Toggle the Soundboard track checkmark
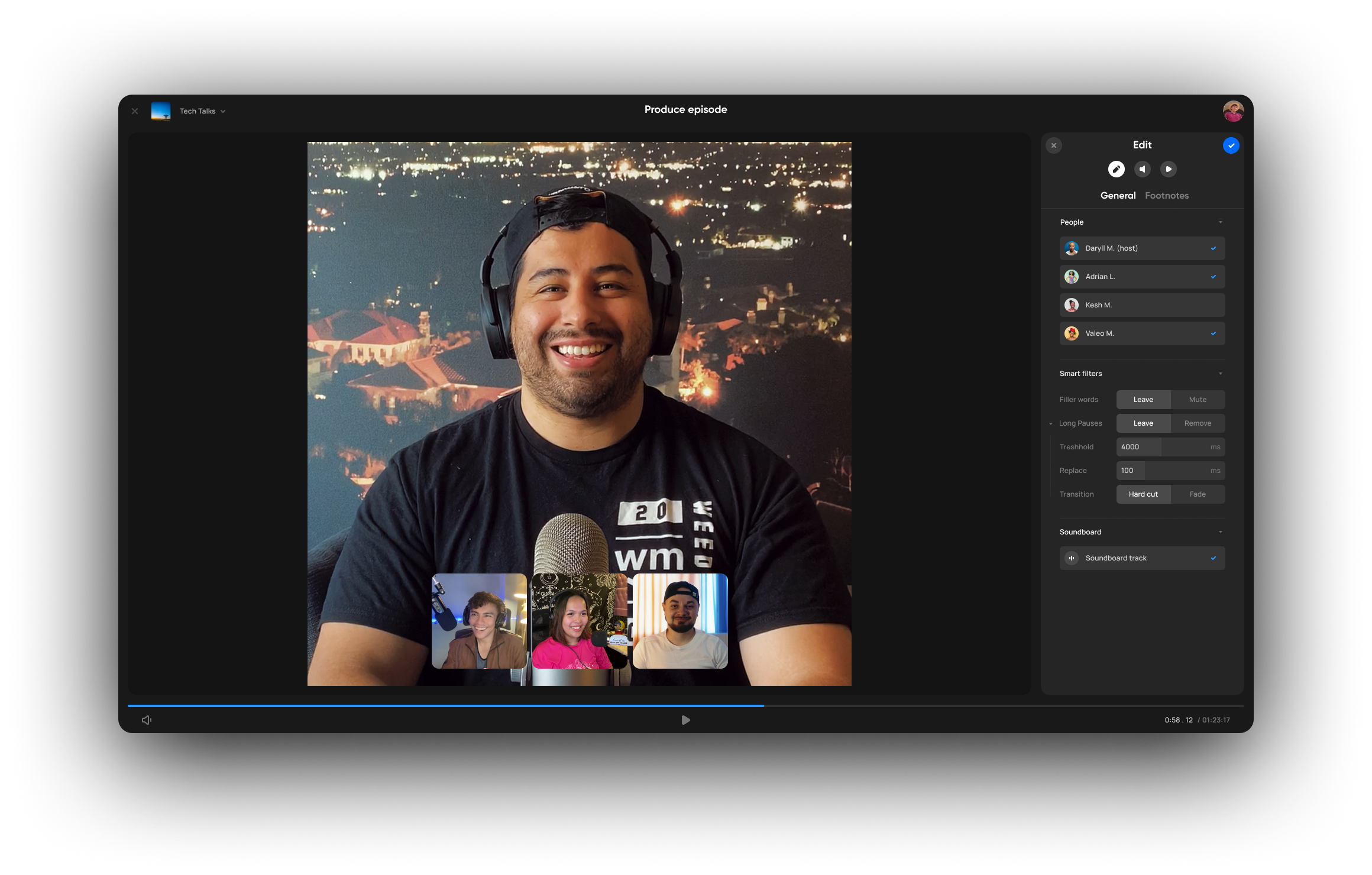 [1213, 558]
